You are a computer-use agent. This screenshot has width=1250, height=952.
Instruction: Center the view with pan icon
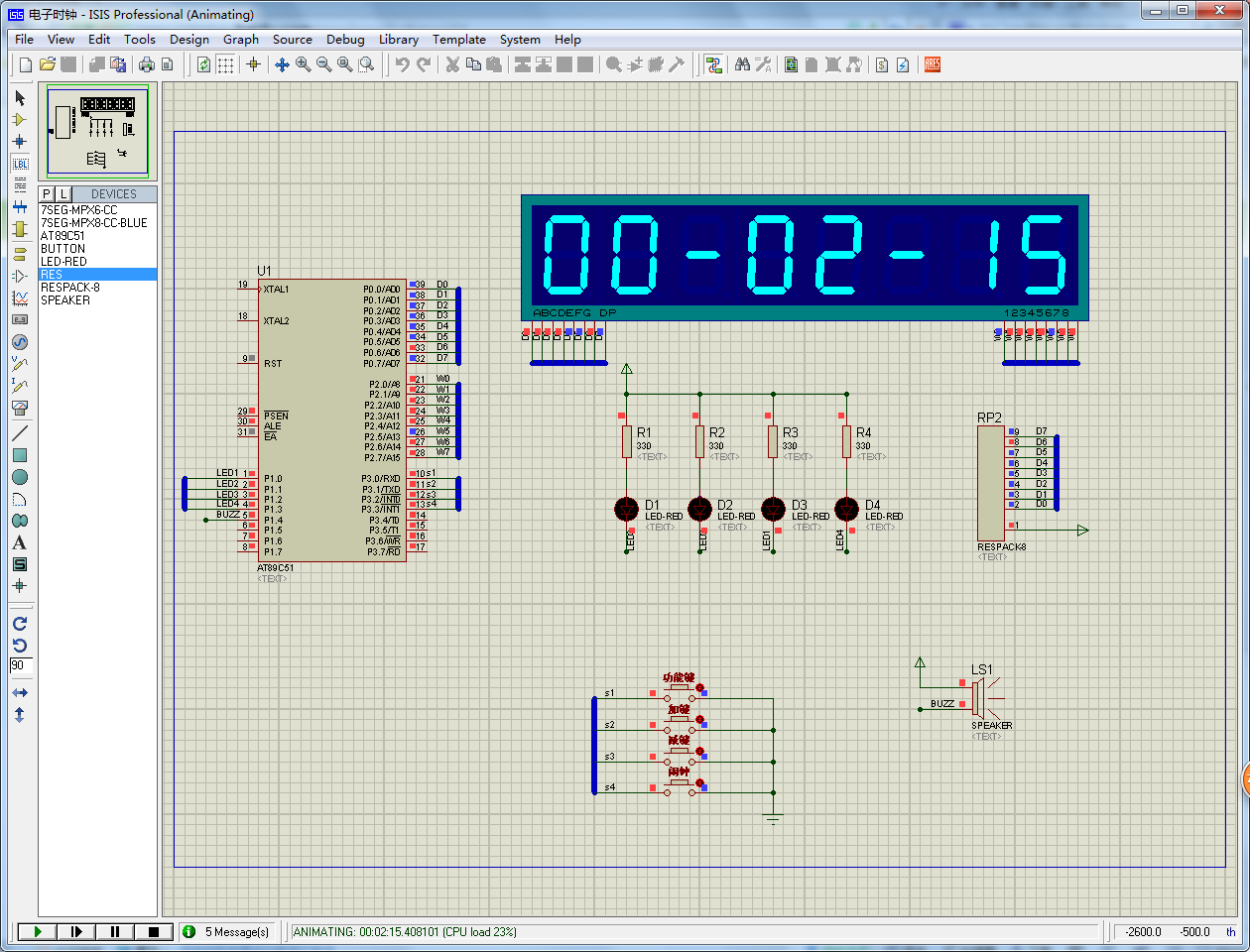point(282,64)
